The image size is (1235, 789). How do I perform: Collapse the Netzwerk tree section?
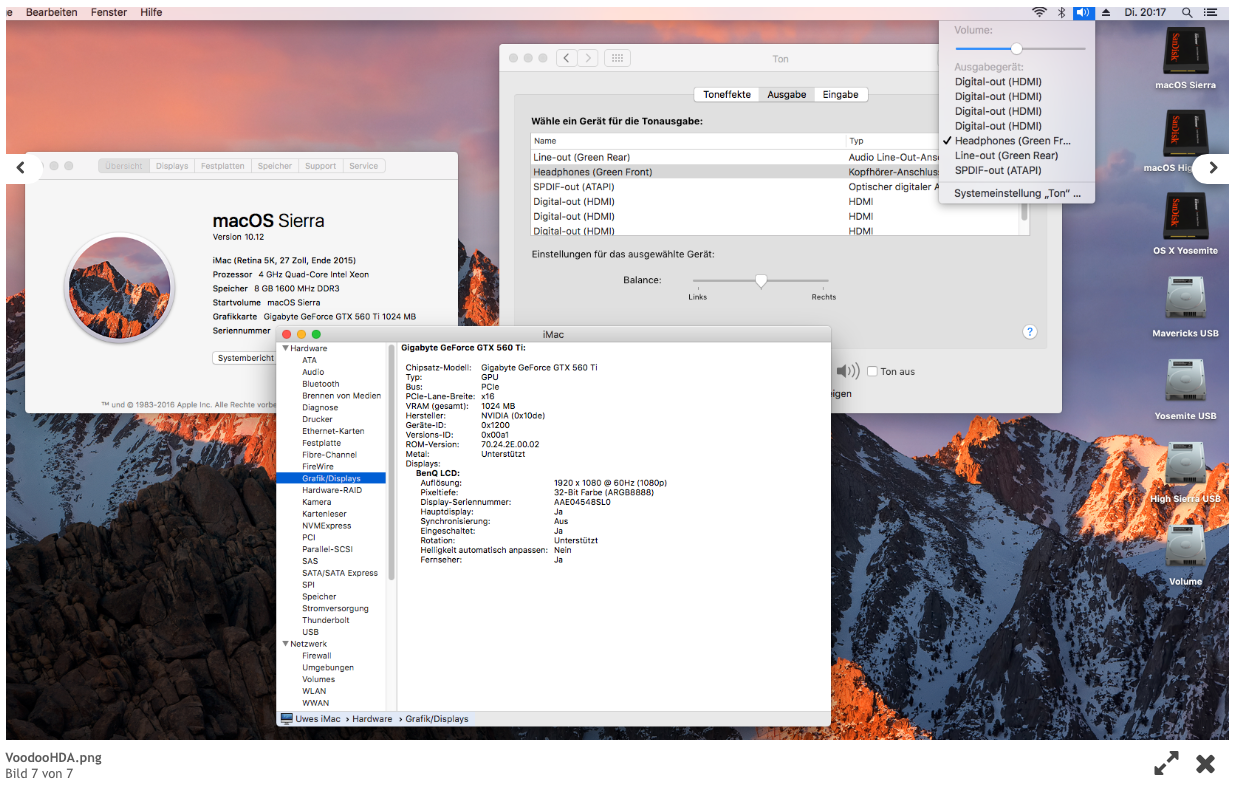pyautogui.click(x=285, y=644)
